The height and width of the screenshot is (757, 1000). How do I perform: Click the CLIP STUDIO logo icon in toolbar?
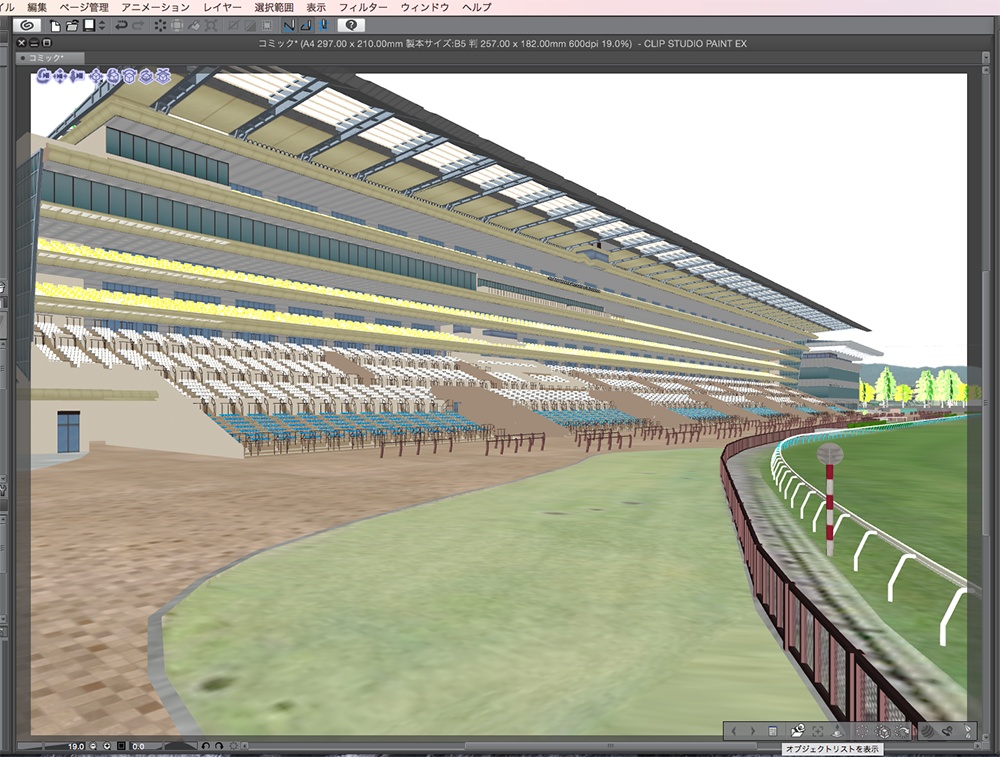[27, 27]
